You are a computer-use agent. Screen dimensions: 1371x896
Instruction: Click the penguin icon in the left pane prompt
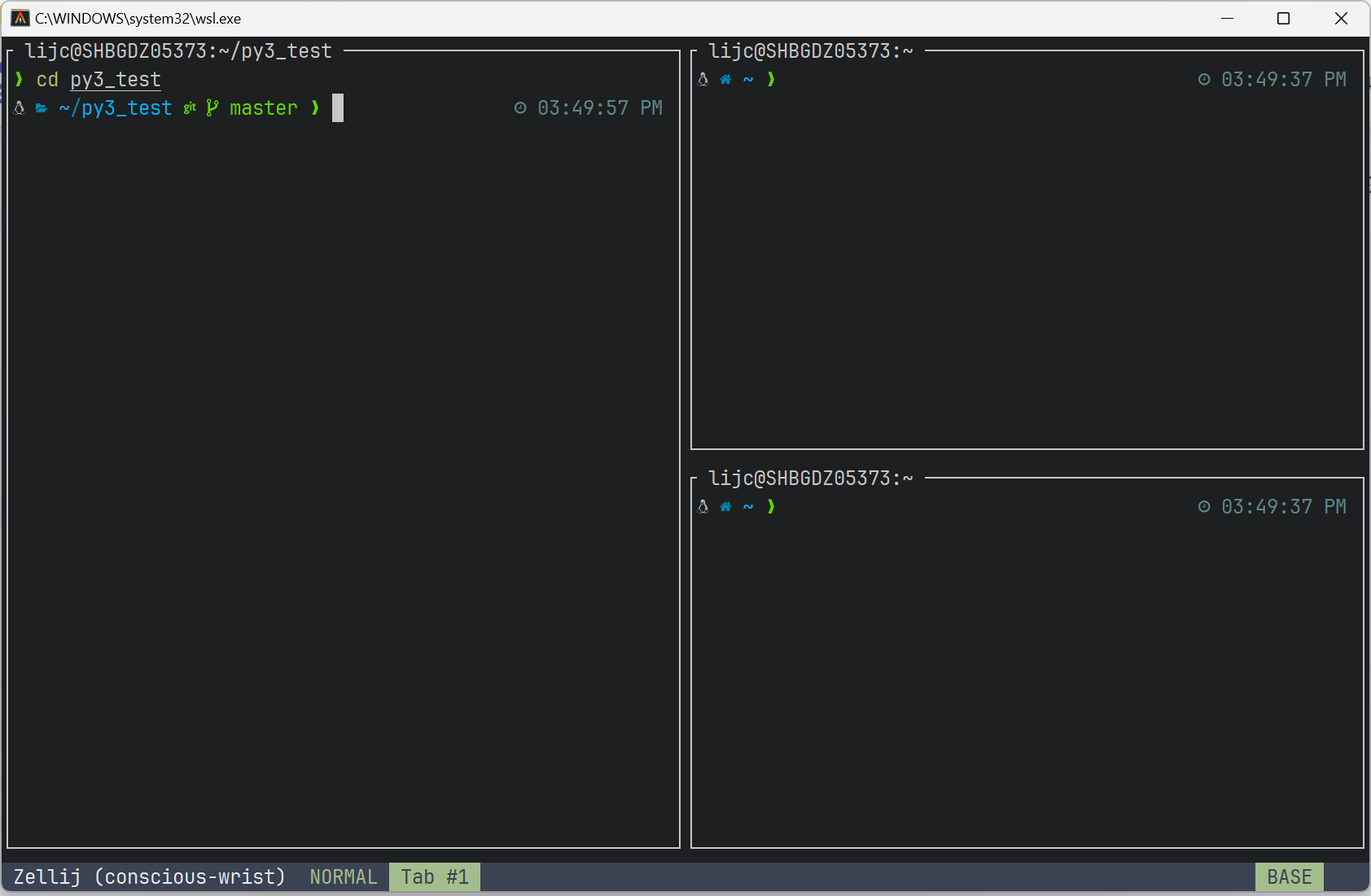20,108
